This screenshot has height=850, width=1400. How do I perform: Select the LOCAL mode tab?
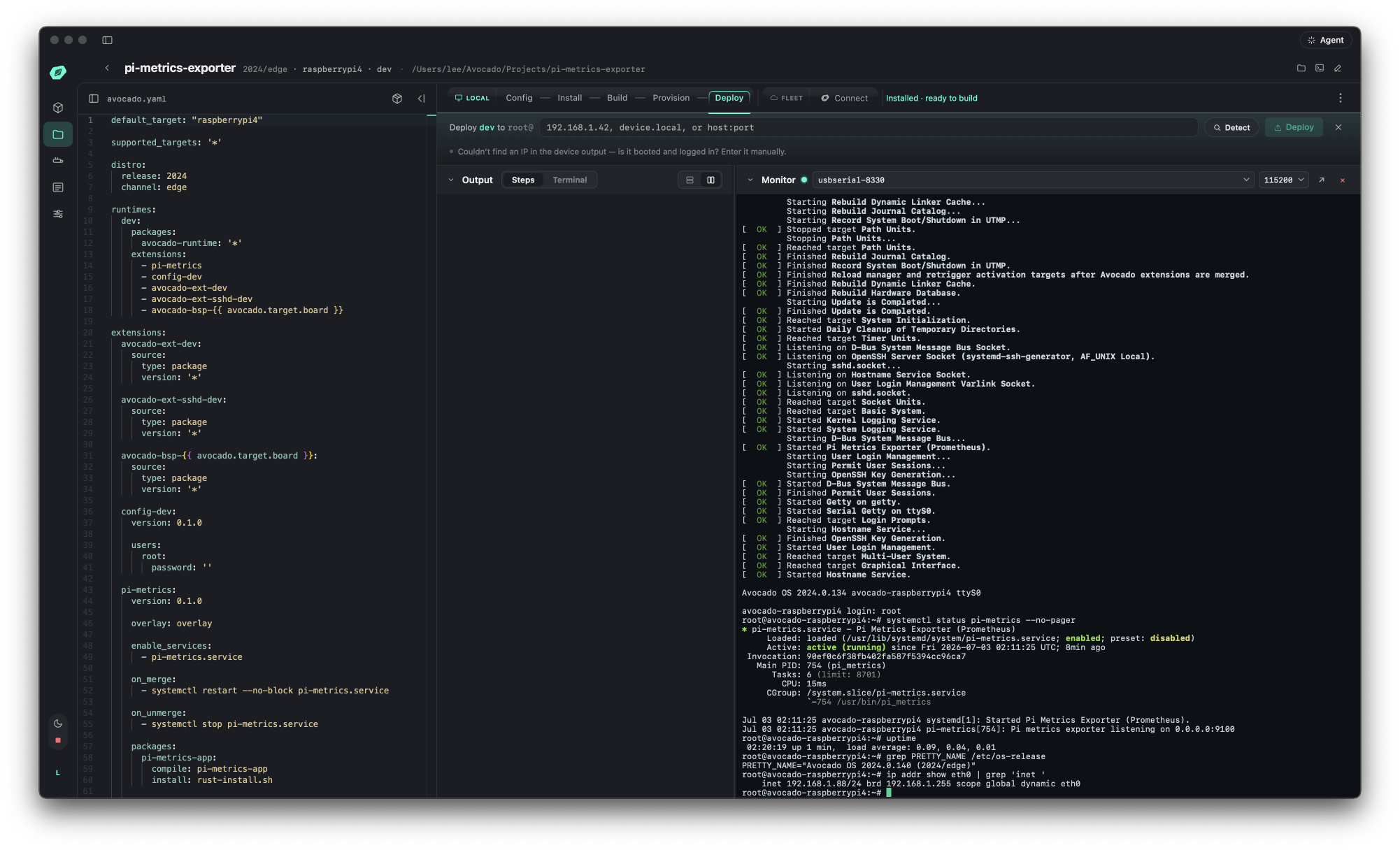pyautogui.click(x=472, y=98)
